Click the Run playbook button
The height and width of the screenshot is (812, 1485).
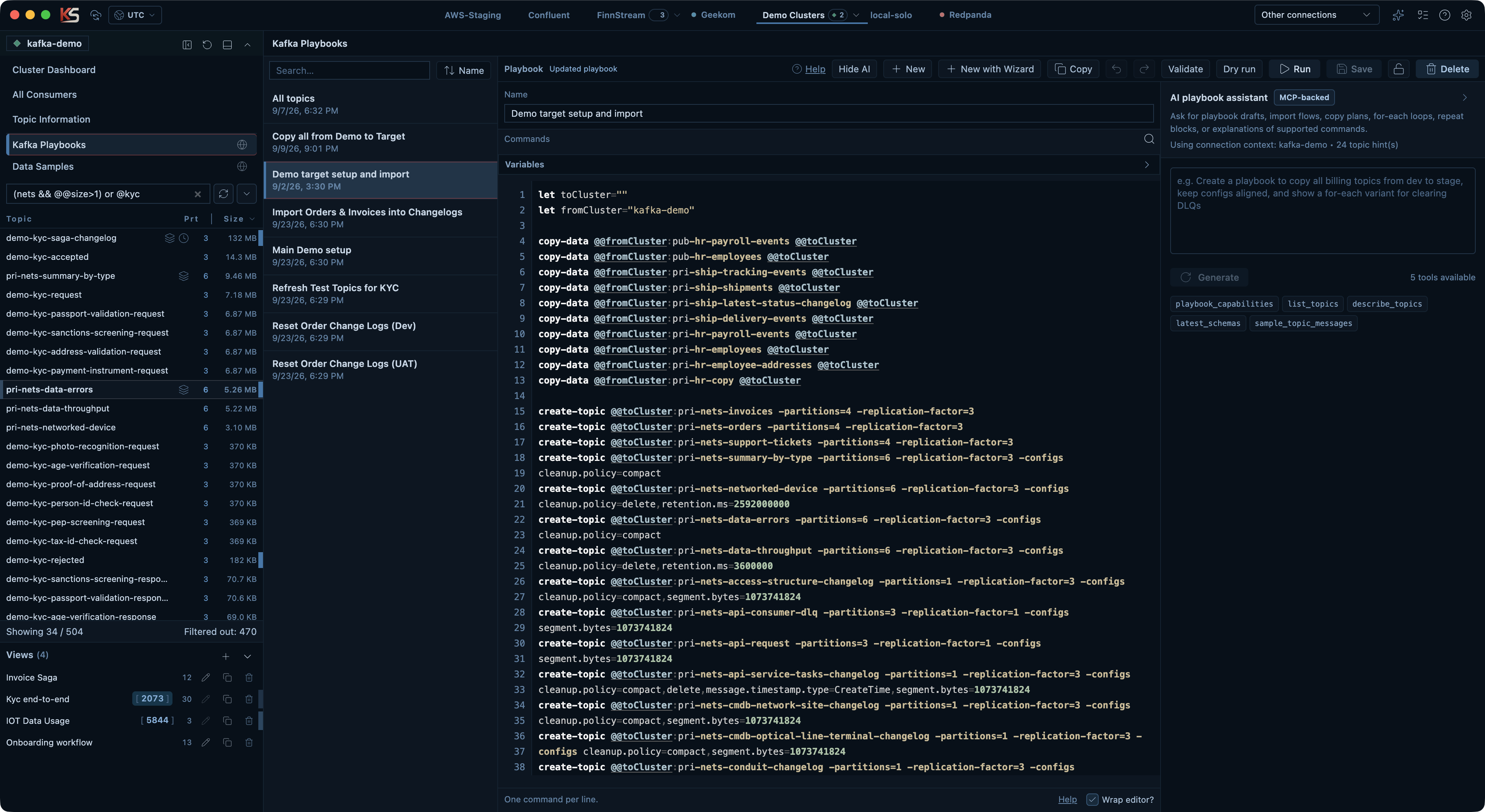pos(1295,69)
